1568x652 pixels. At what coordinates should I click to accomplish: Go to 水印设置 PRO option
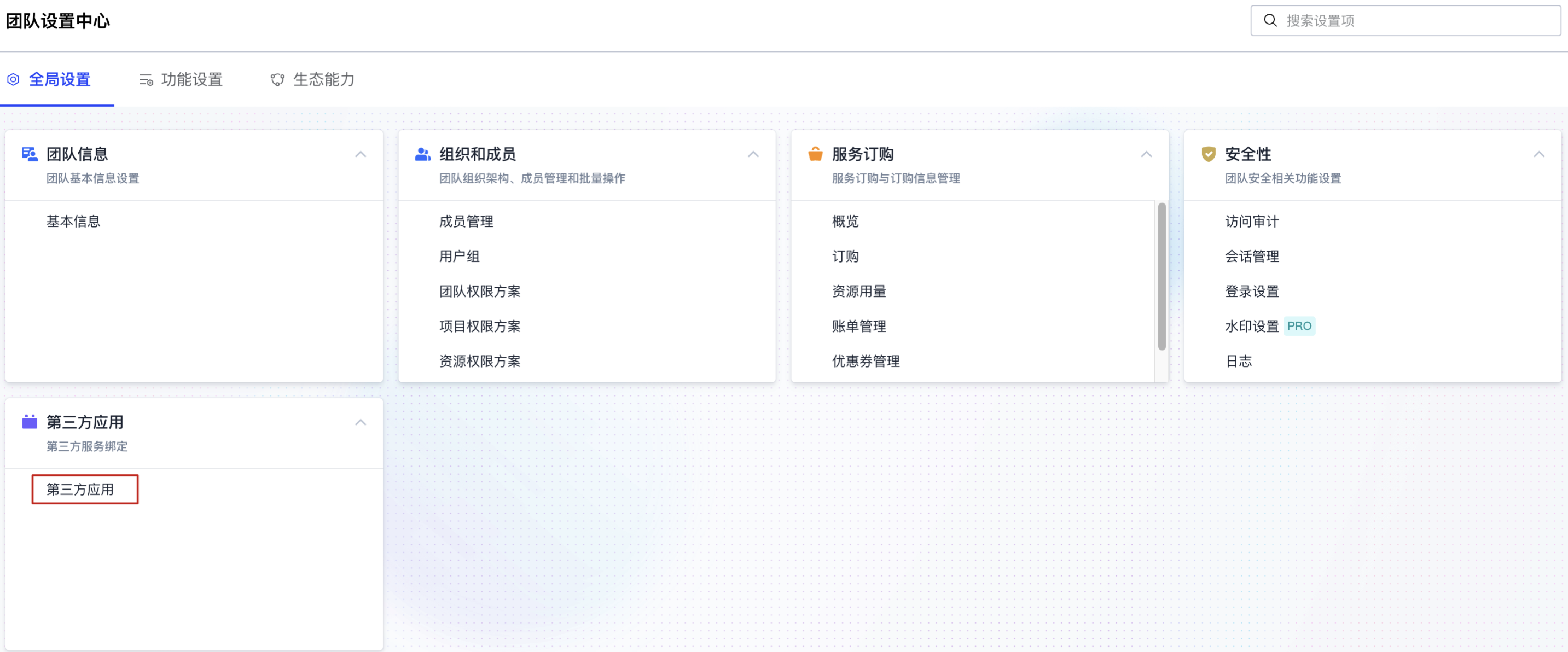point(1252,327)
